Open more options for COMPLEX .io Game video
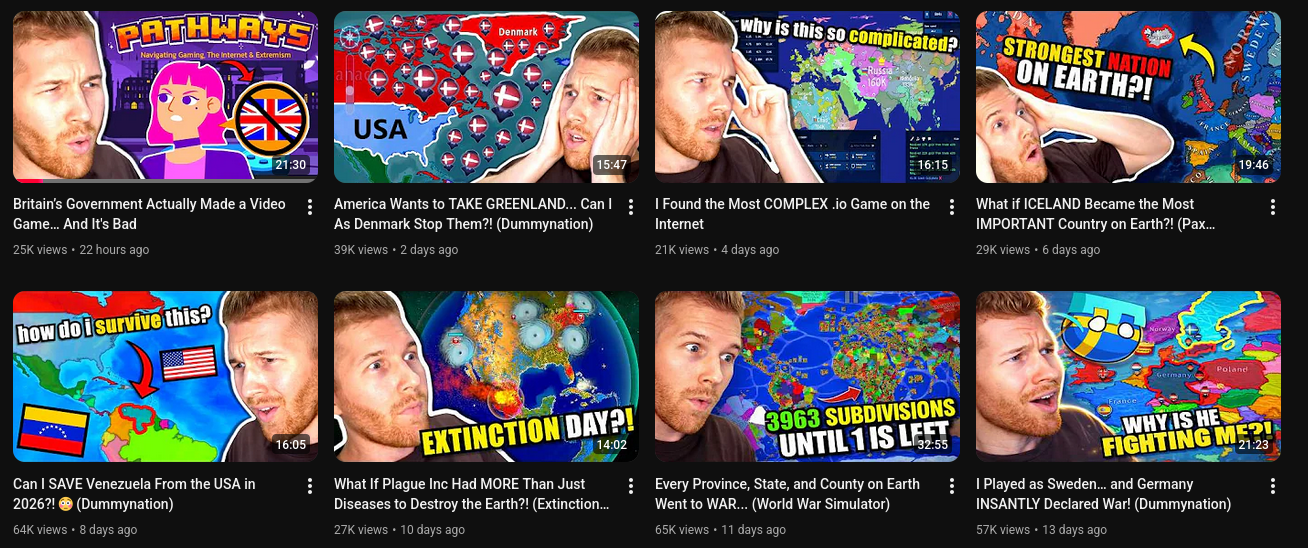Viewport: 1308px width, 548px height. (x=951, y=207)
